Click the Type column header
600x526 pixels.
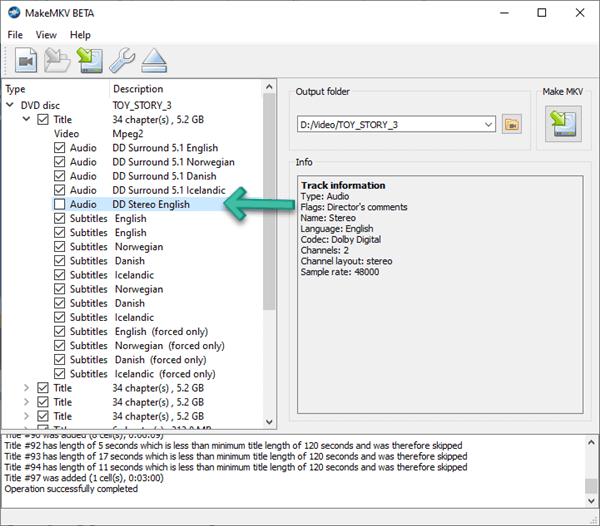pos(56,89)
